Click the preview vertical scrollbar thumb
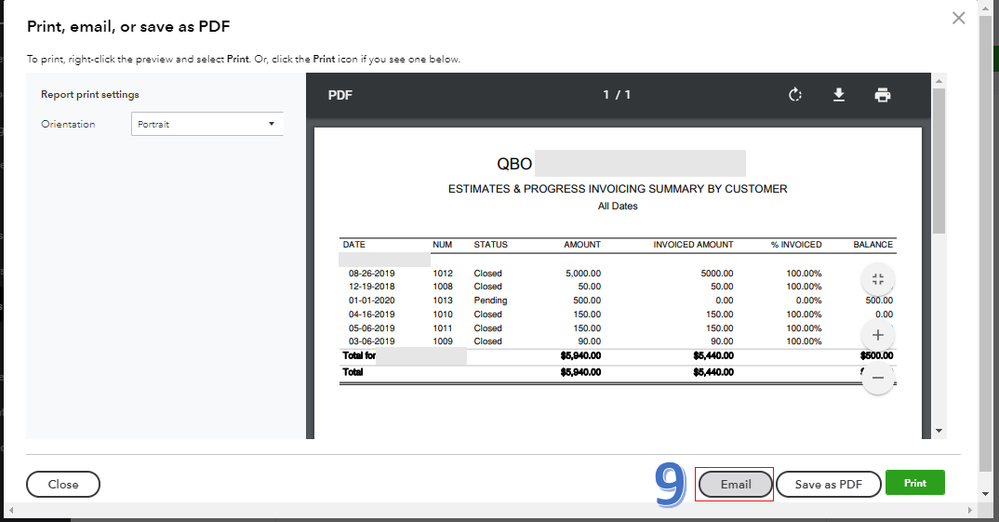This screenshot has width=999, height=522. tap(938, 161)
